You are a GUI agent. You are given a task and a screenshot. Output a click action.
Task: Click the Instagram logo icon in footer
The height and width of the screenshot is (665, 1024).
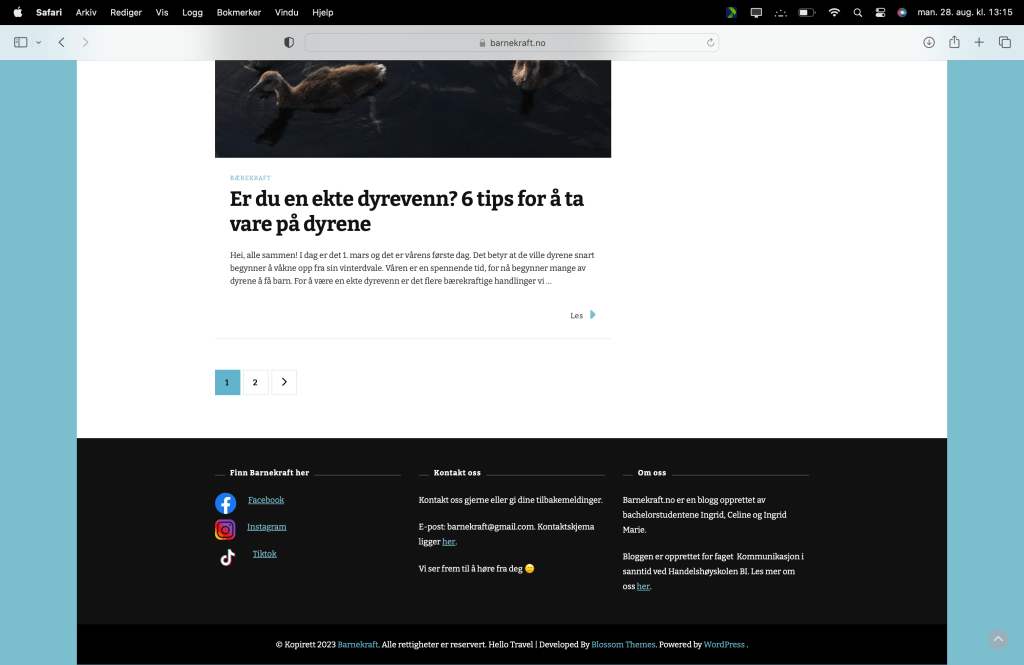tap(225, 530)
